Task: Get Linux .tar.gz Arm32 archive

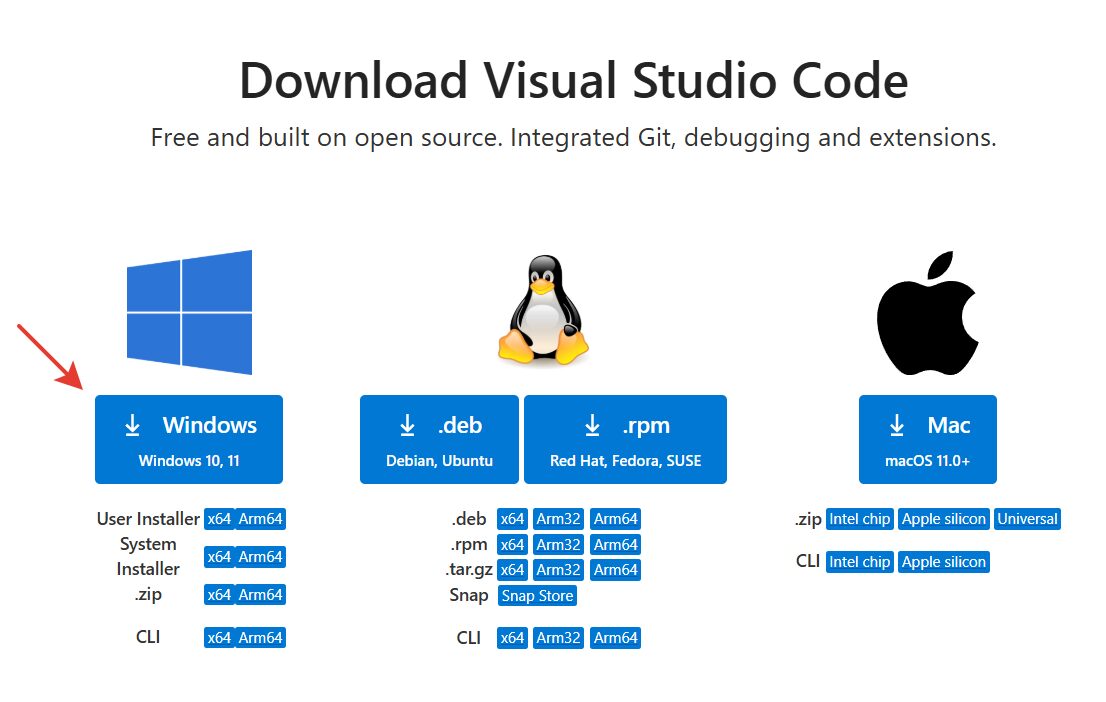Action: tap(559, 569)
